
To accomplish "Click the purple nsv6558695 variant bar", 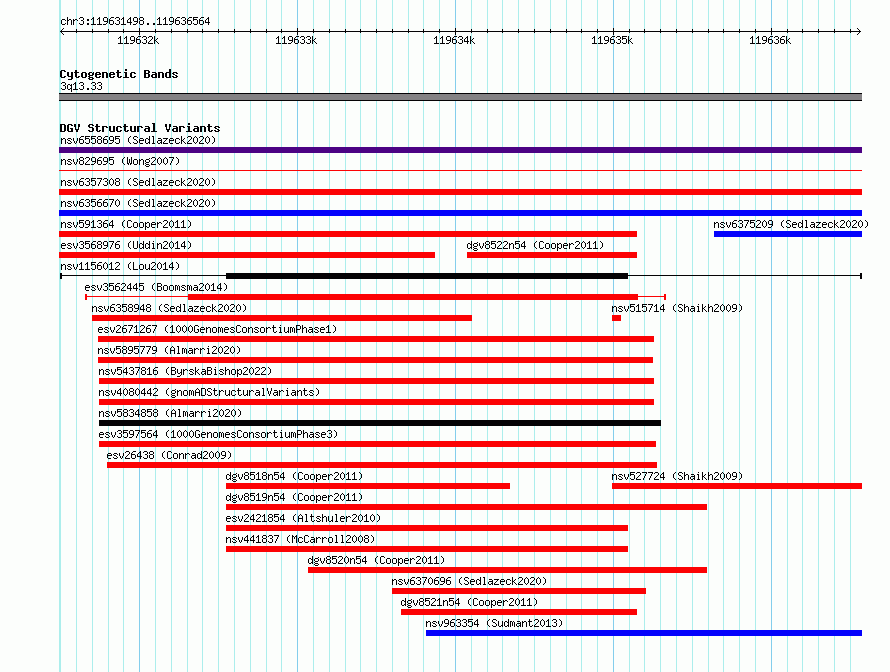I will coord(460,150).
